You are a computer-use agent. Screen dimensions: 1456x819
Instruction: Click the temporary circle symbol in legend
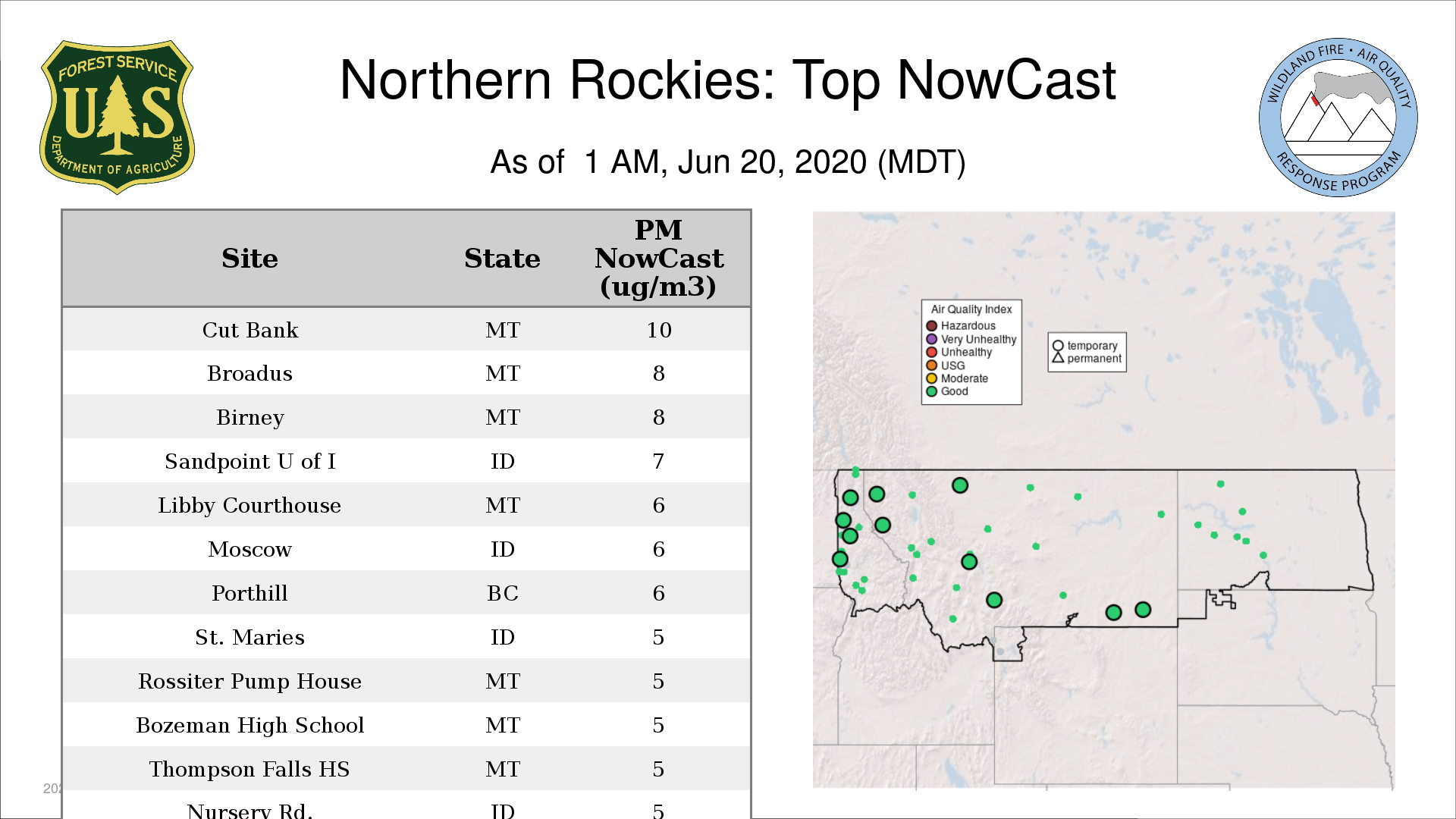pos(1058,346)
